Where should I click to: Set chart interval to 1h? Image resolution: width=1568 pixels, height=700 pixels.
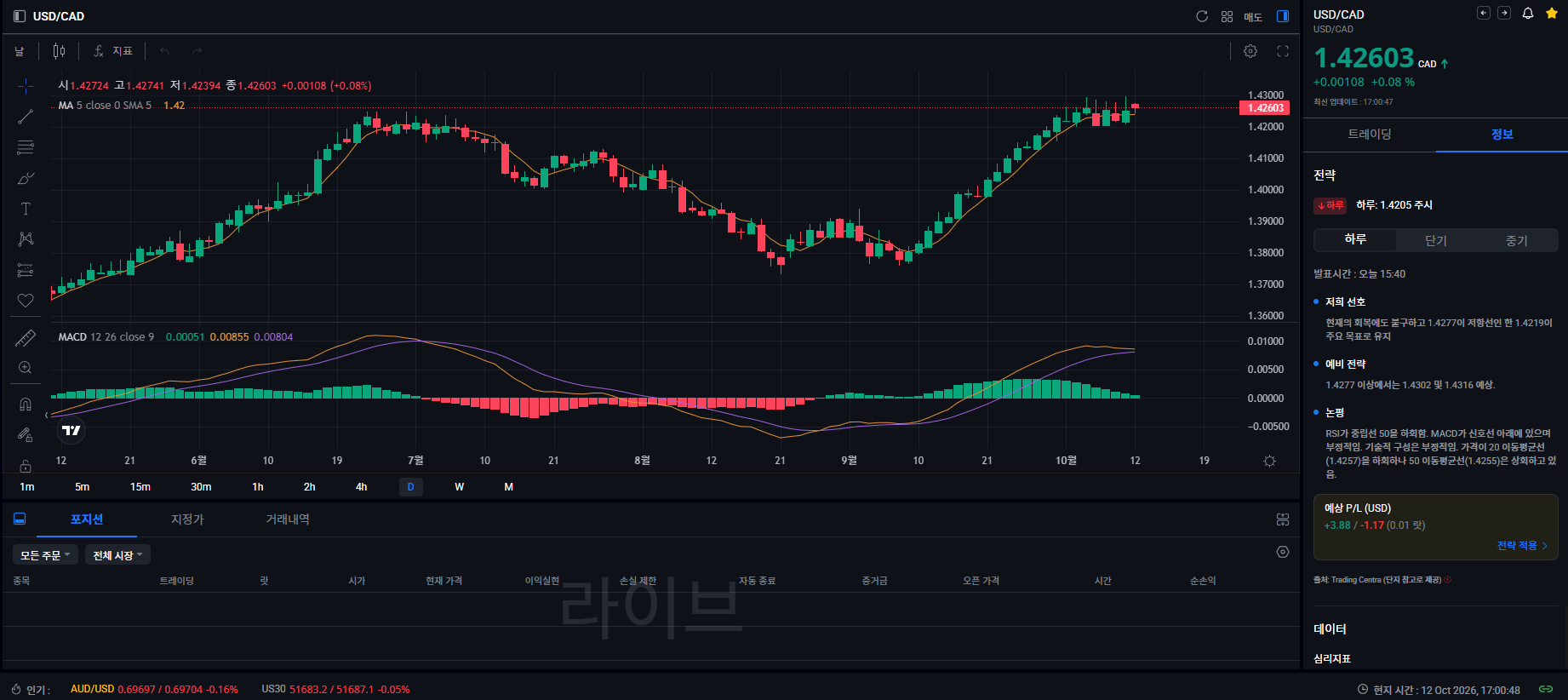(258, 487)
